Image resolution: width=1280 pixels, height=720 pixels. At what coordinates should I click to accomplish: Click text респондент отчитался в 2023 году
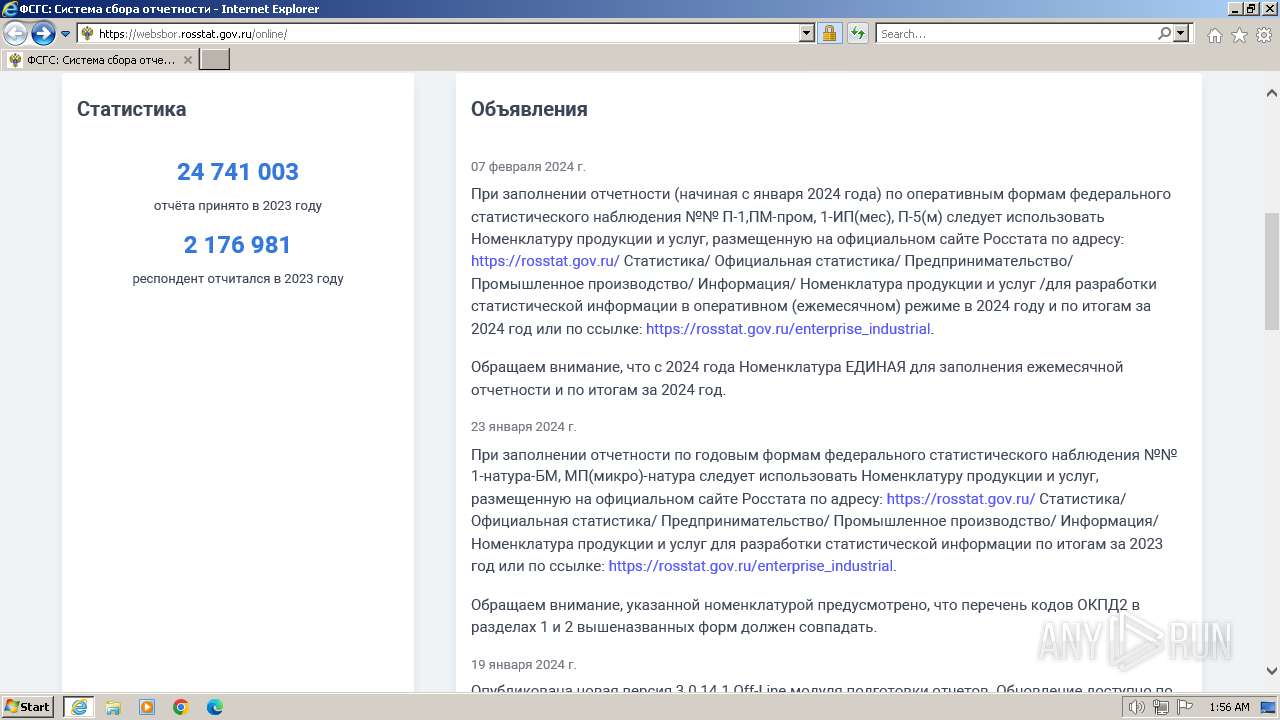[238, 279]
